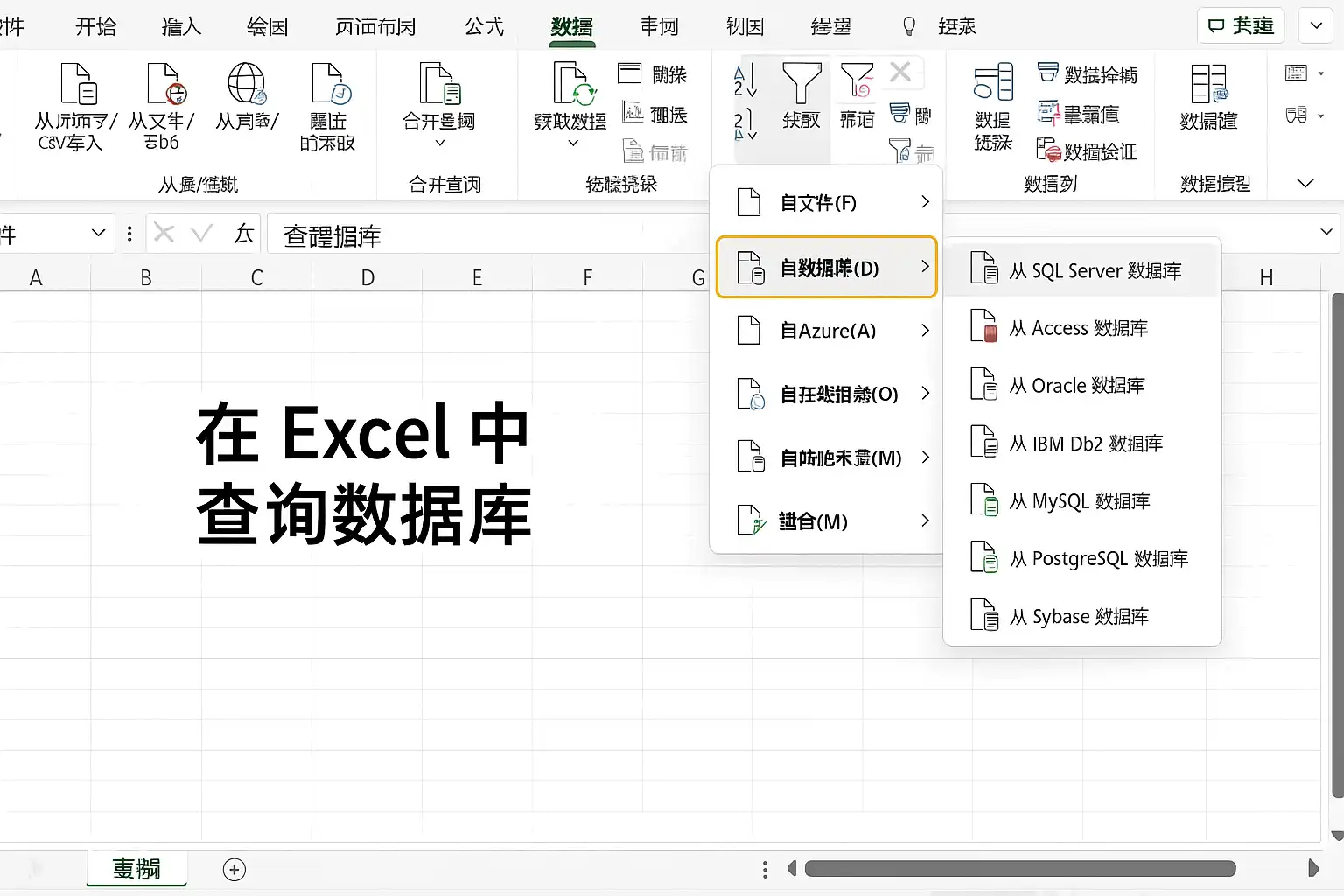
Task: Click the 从 Access 数据库 file icon
Action: click(x=984, y=326)
